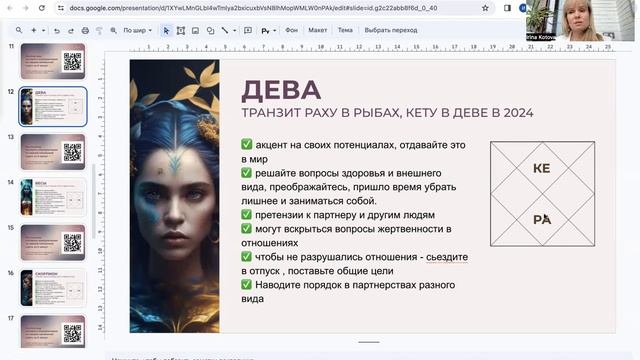Select slide 15 QR code thumbnail
This screenshot has height=360, width=640.
[53, 242]
